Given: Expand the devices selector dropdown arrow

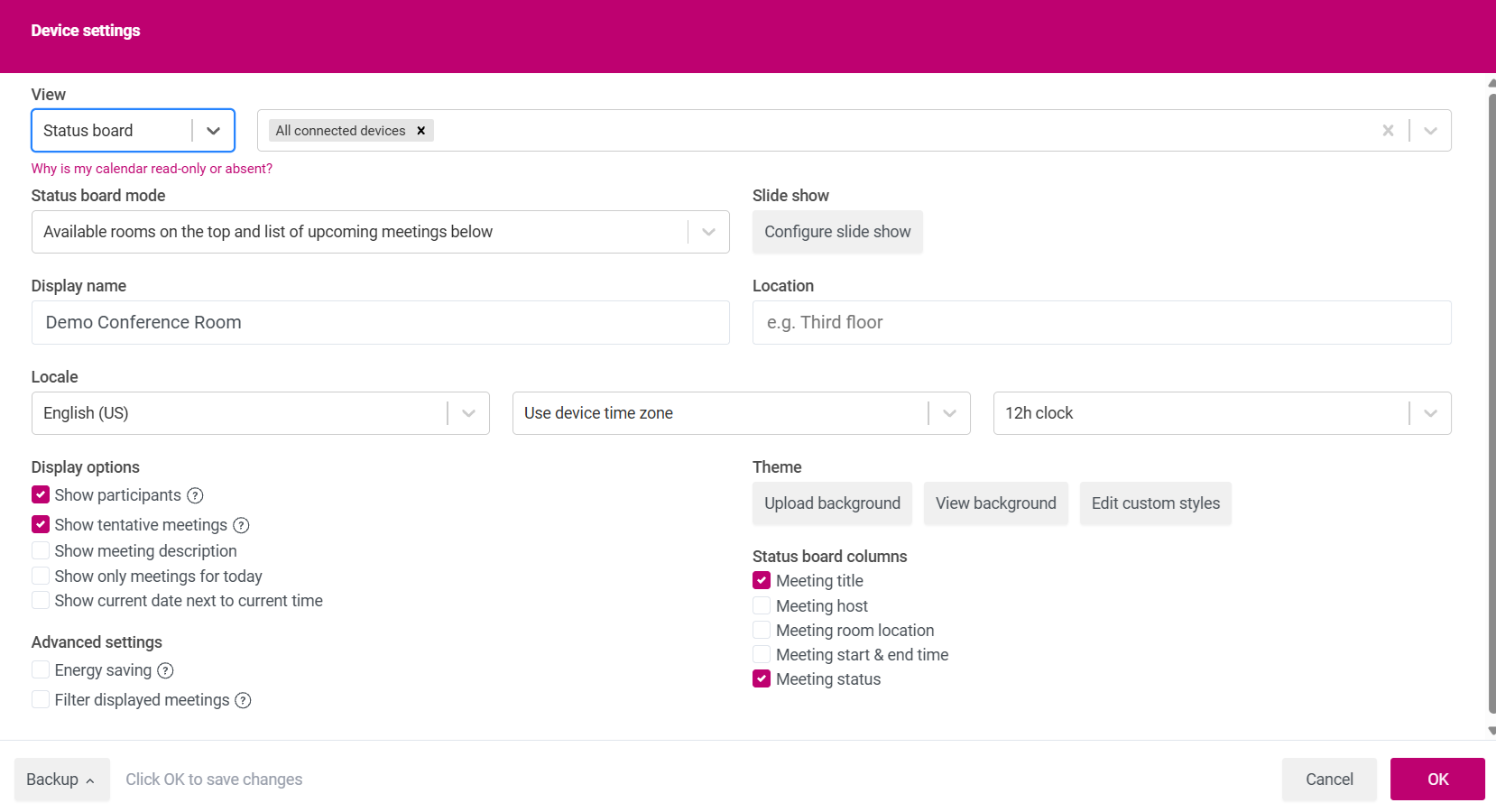Looking at the screenshot, I should pyautogui.click(x=1430, y=131).
